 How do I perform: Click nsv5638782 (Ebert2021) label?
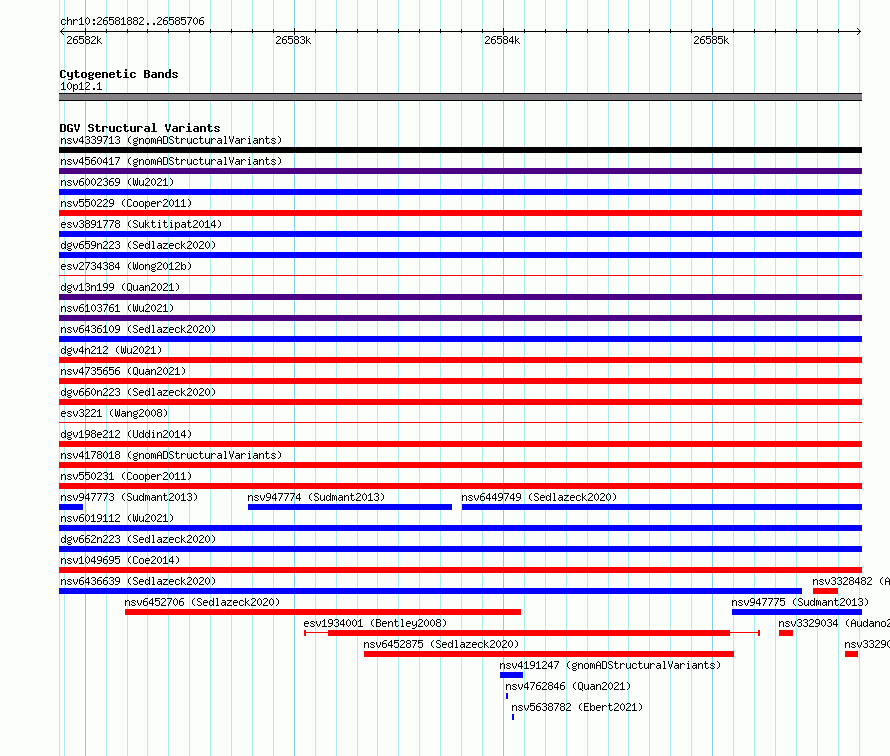click(x=577, y=707)
